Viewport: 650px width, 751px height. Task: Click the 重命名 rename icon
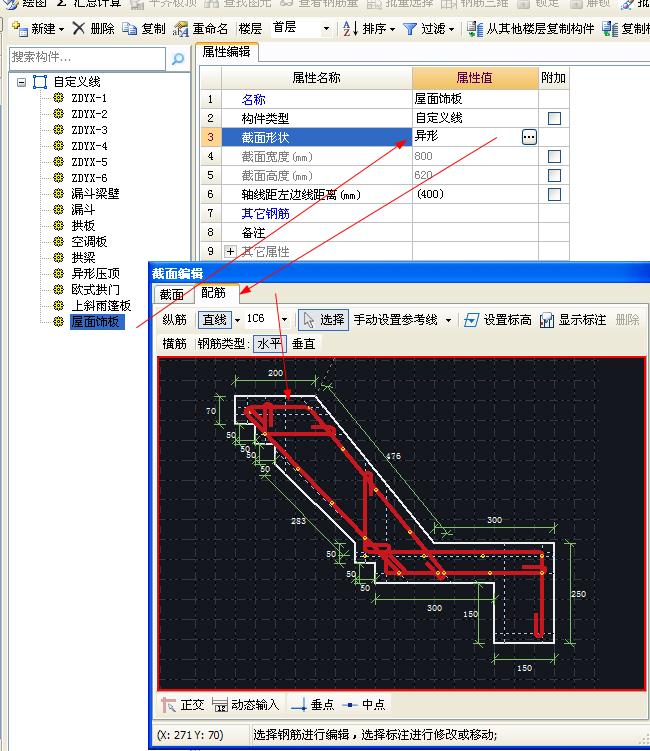tap(181, 29)
